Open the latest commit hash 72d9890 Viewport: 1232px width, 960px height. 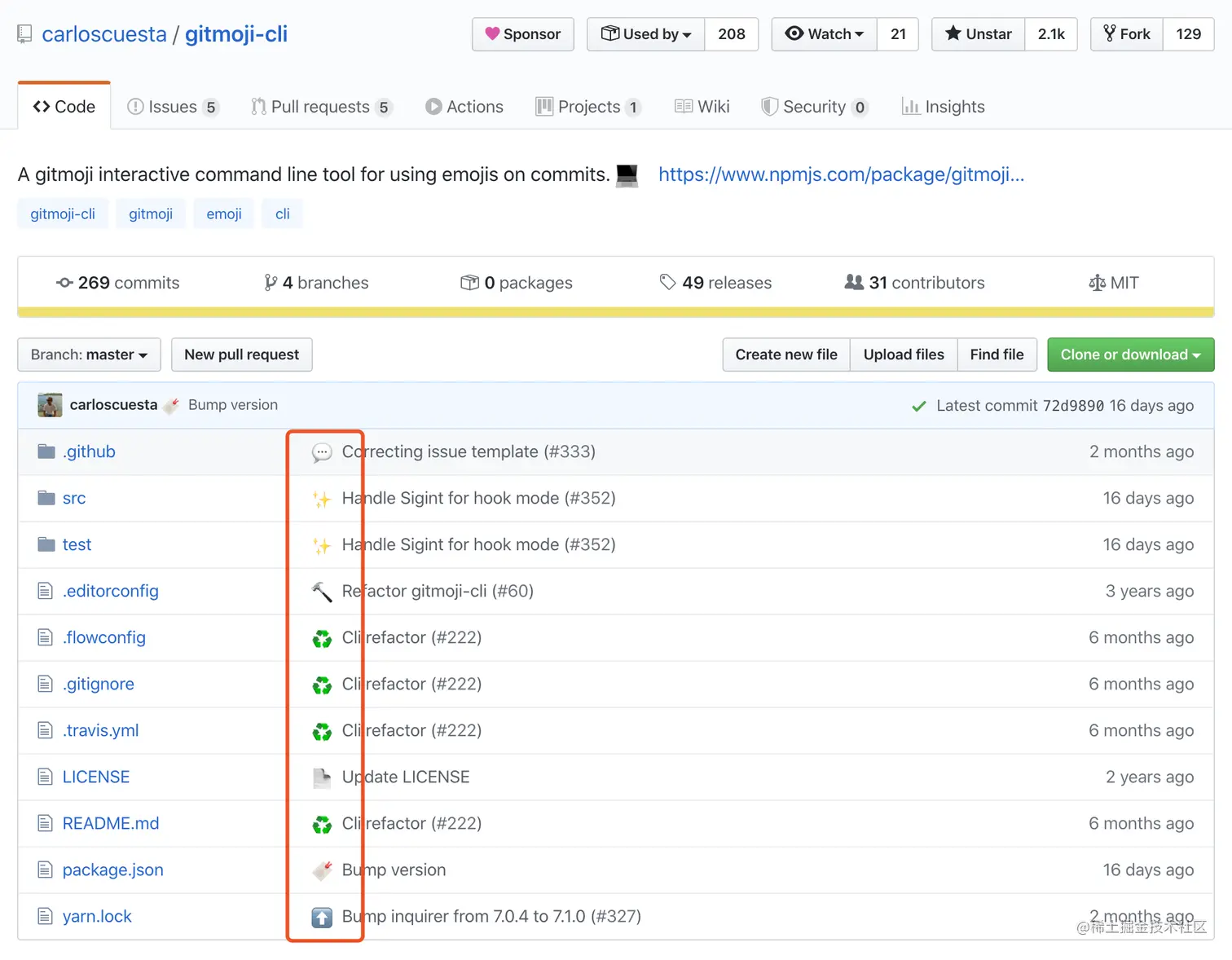point(1073,406)
